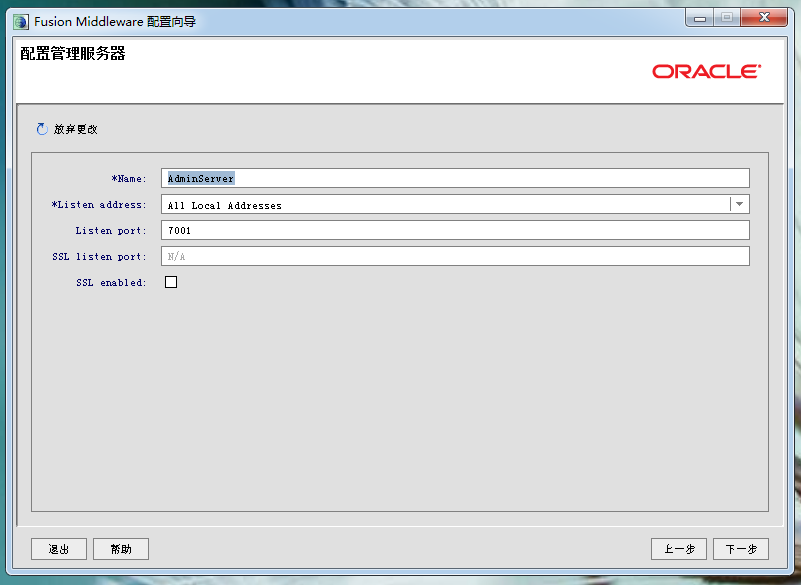Click the 配置管理服务器 page heading
This screenshot has height=585, width=801.
[73, 53]
